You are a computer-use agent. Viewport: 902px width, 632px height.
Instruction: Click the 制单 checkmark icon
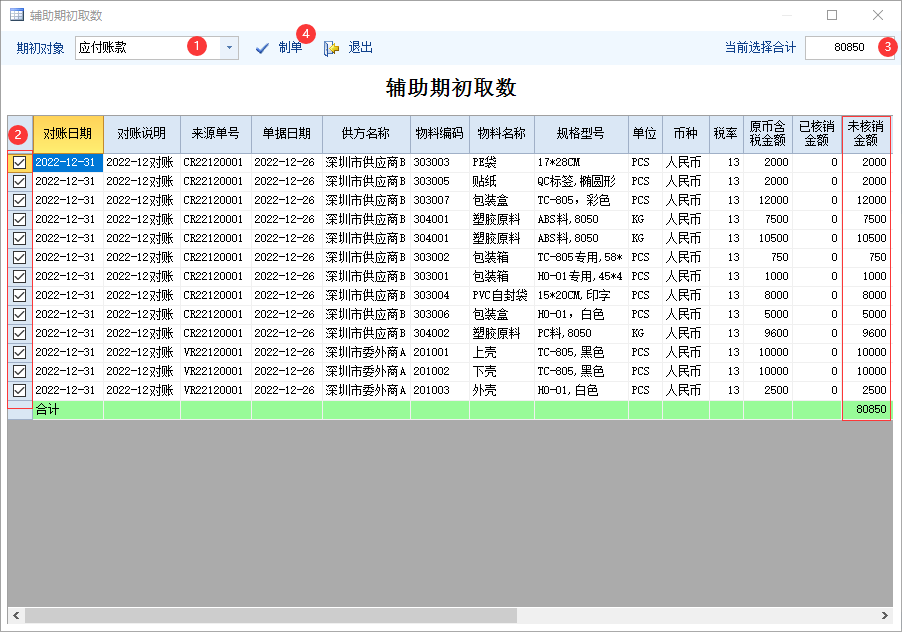pos(262,48)
